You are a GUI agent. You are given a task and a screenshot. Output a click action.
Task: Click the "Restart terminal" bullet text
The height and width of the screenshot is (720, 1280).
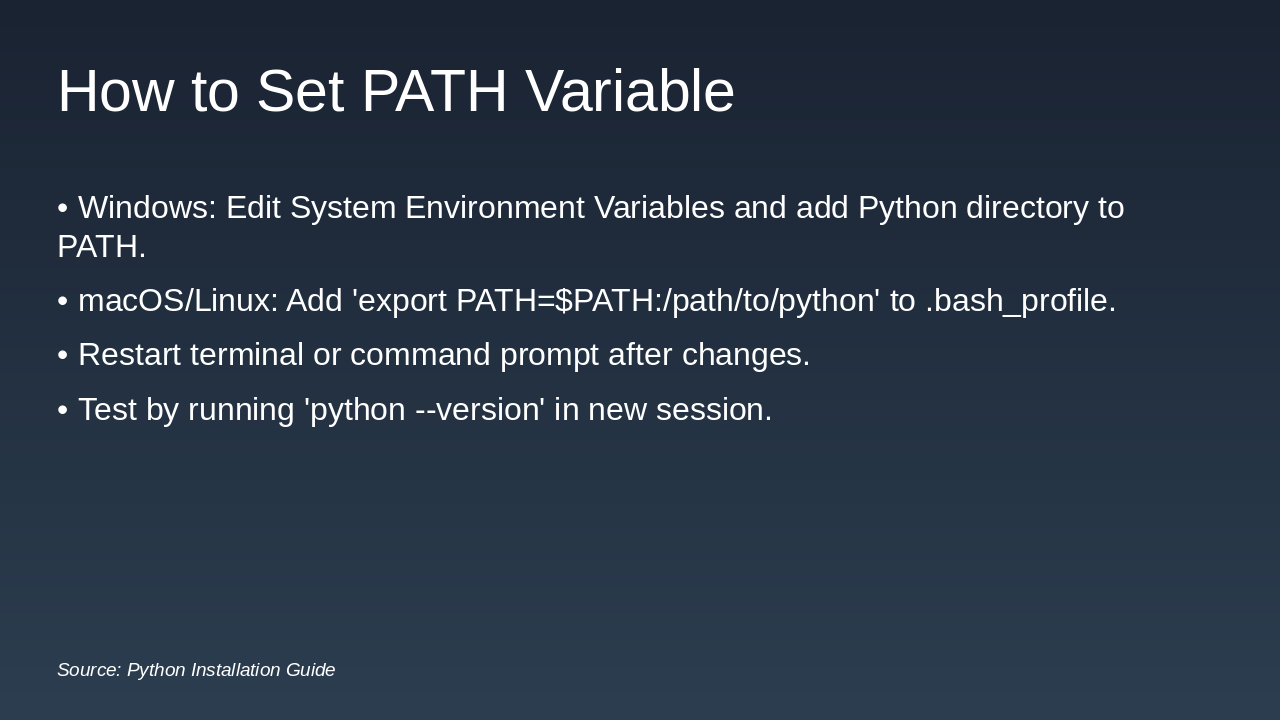point(191,355)
